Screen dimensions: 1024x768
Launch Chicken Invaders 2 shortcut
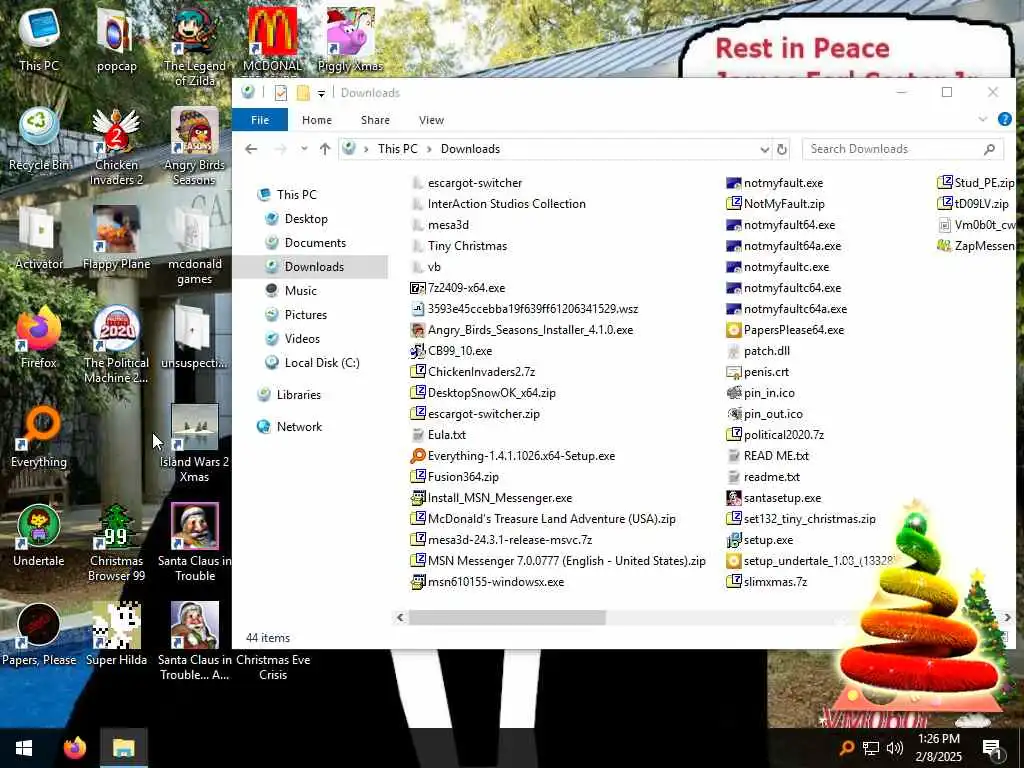click(116, 146)
